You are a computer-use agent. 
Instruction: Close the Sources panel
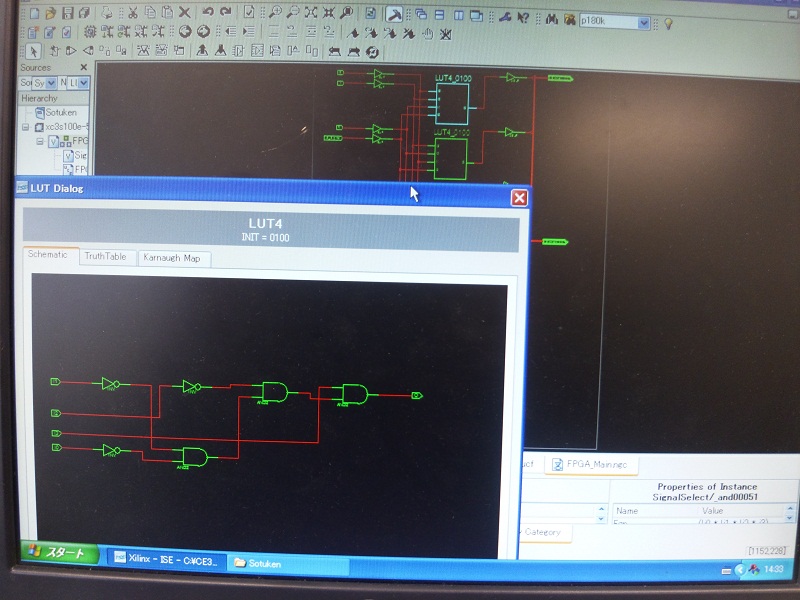pyautogui.click(x=84, y=67)
